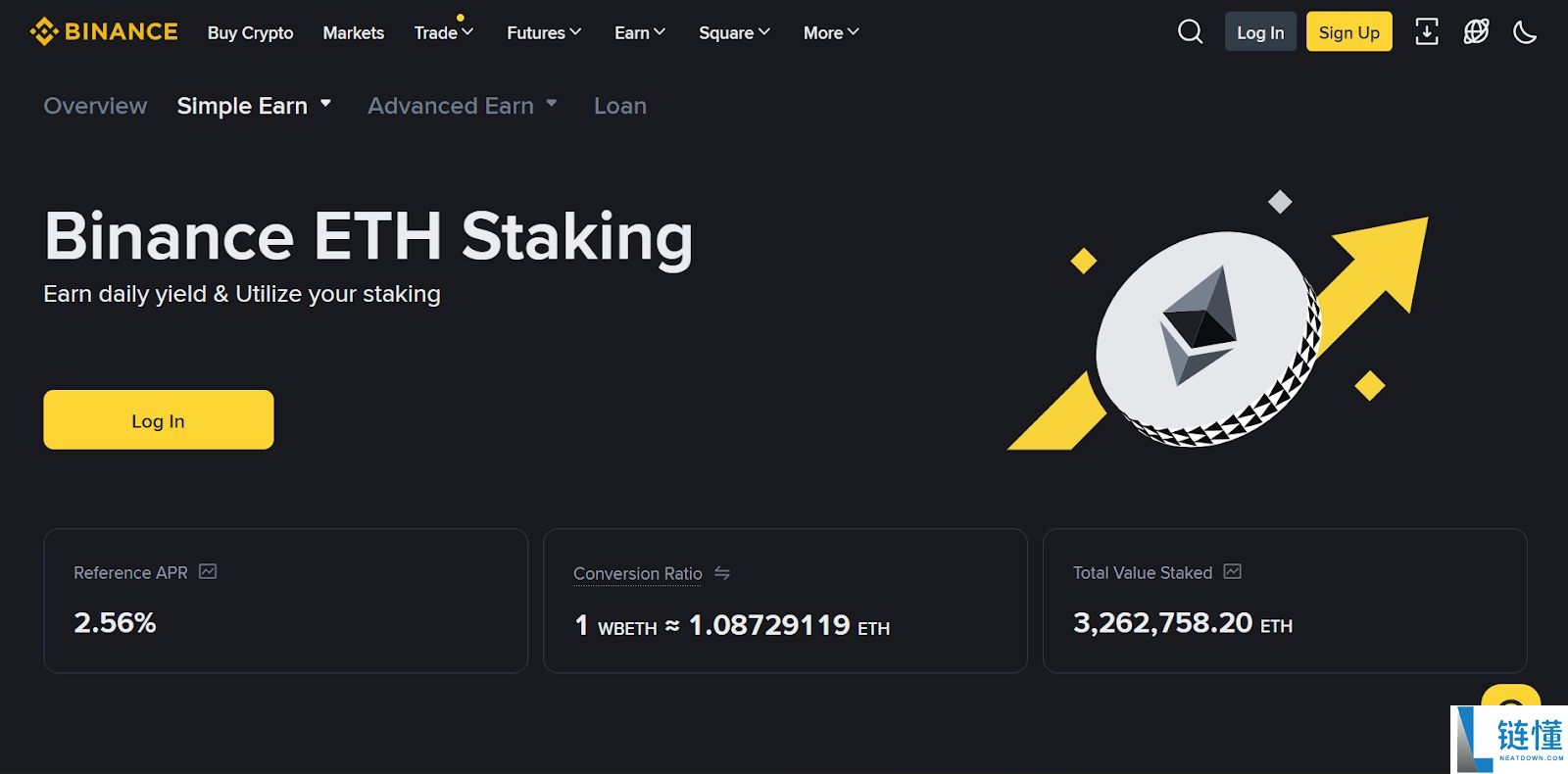Switch to the Loan tab
This screenshot has width=1568, height=774.
point(620,105)
